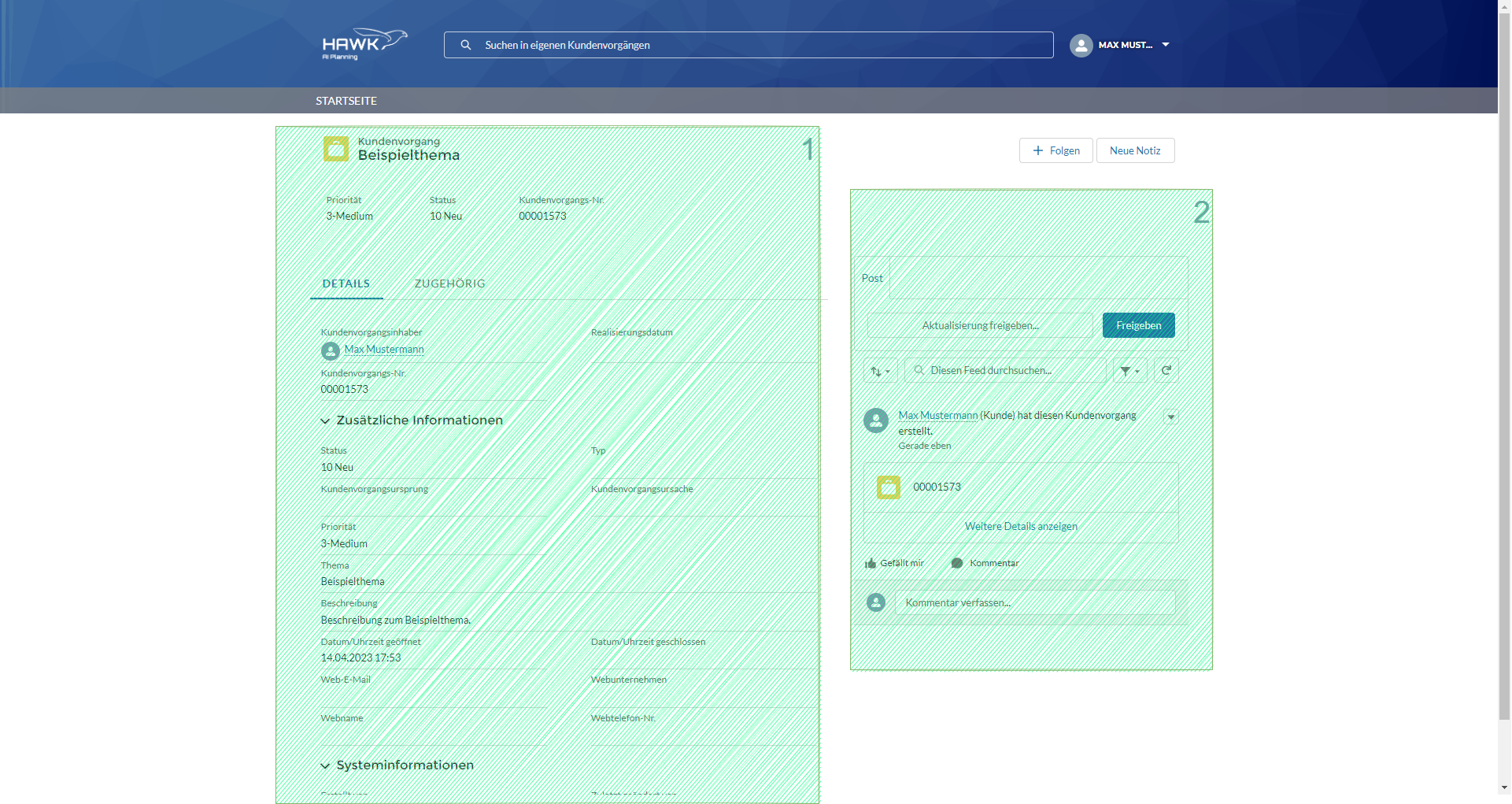
Task: Collapse the Zusätzliche Informationen section
Action: [325, 421]
